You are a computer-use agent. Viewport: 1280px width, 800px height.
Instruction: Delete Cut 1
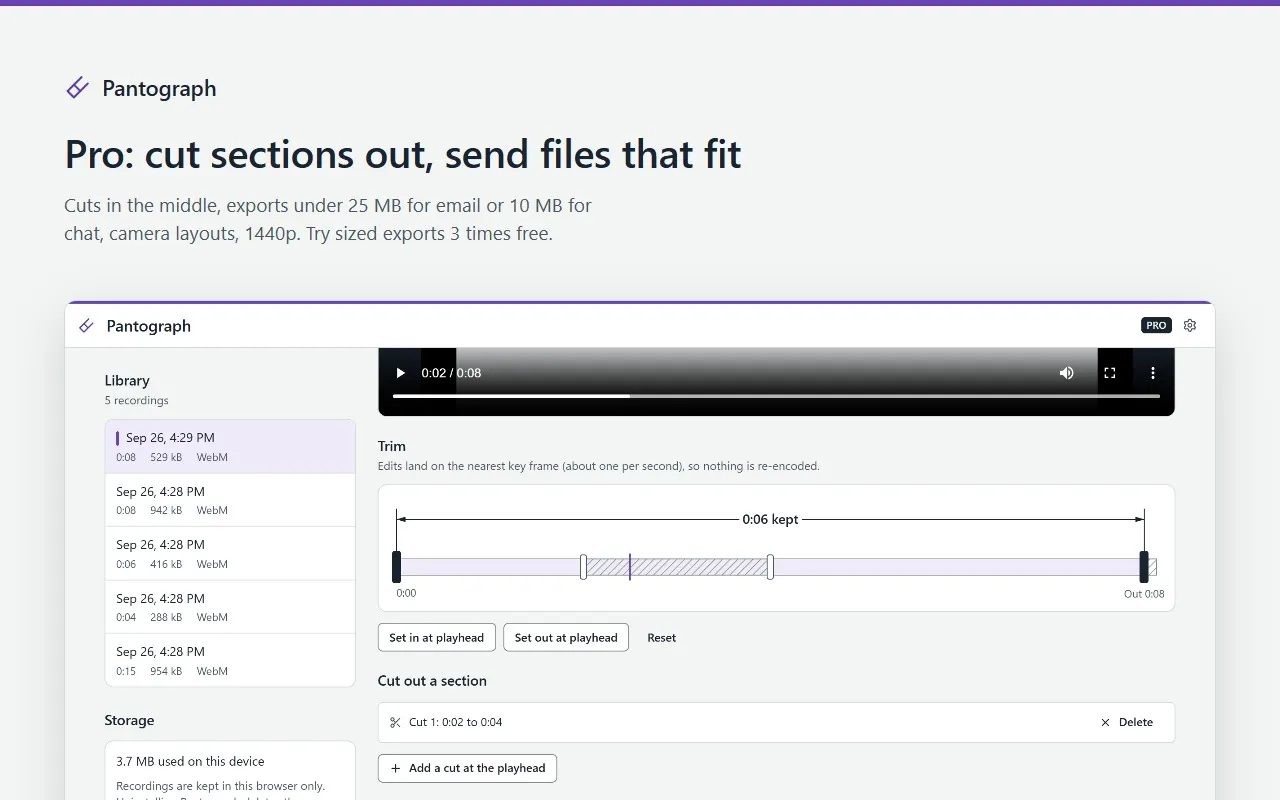[1127, 722]
